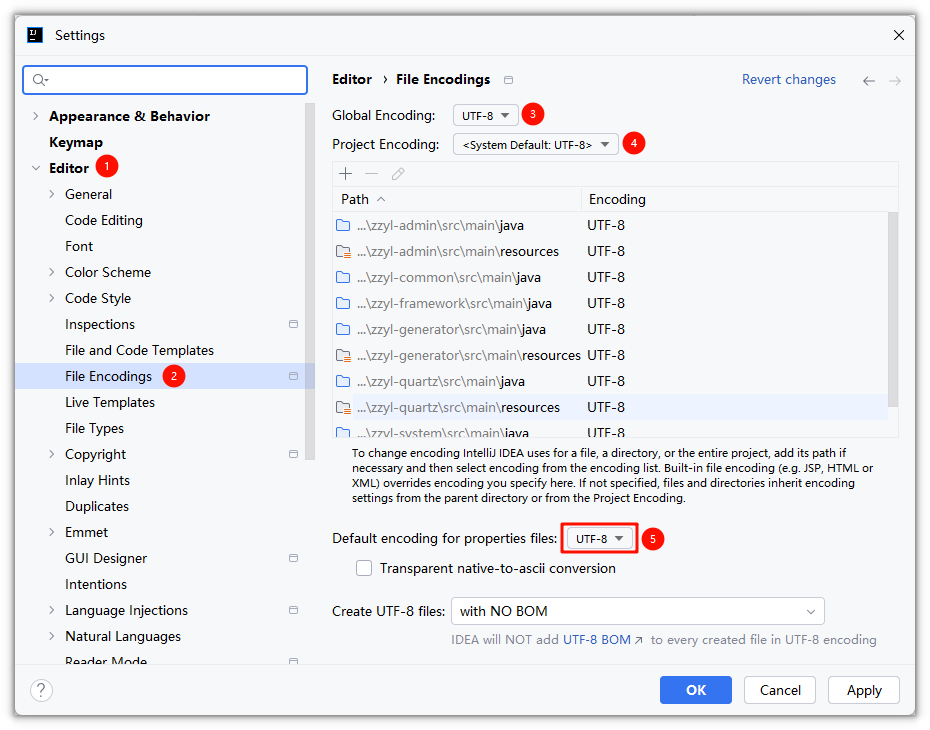Expand the Natural Languages node
This screenshot has height=730, width=930.
click(52, 636)
